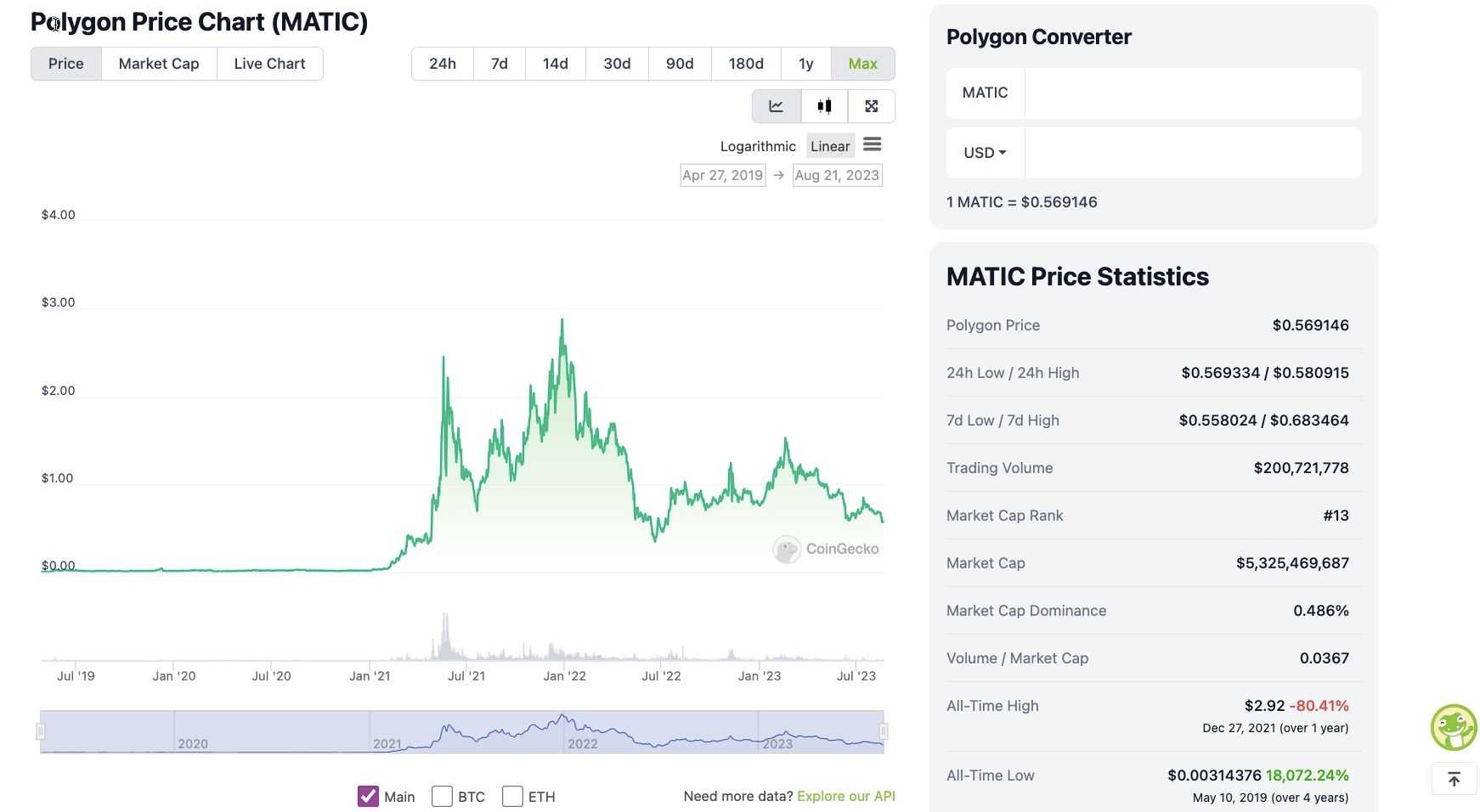Viewport: 1480px width, 812px height.
Task: Click the scroll-to-top arrow icon
Action: pyautogui.click(x=1454, y=778)
